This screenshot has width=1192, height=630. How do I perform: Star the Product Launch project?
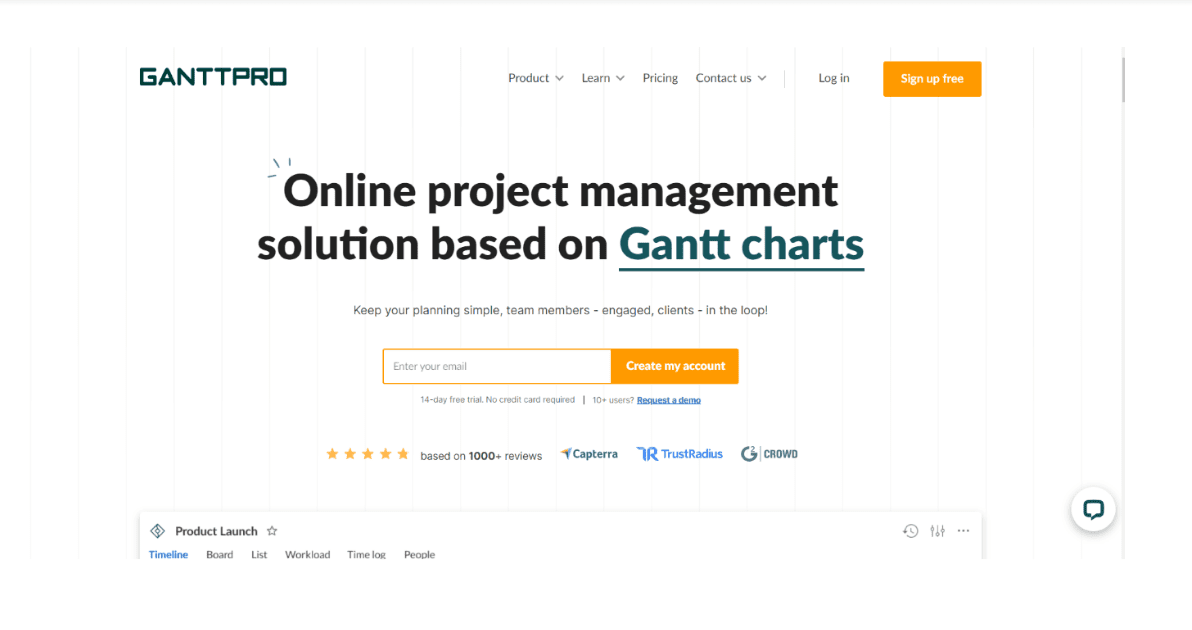tap(272, 531)
